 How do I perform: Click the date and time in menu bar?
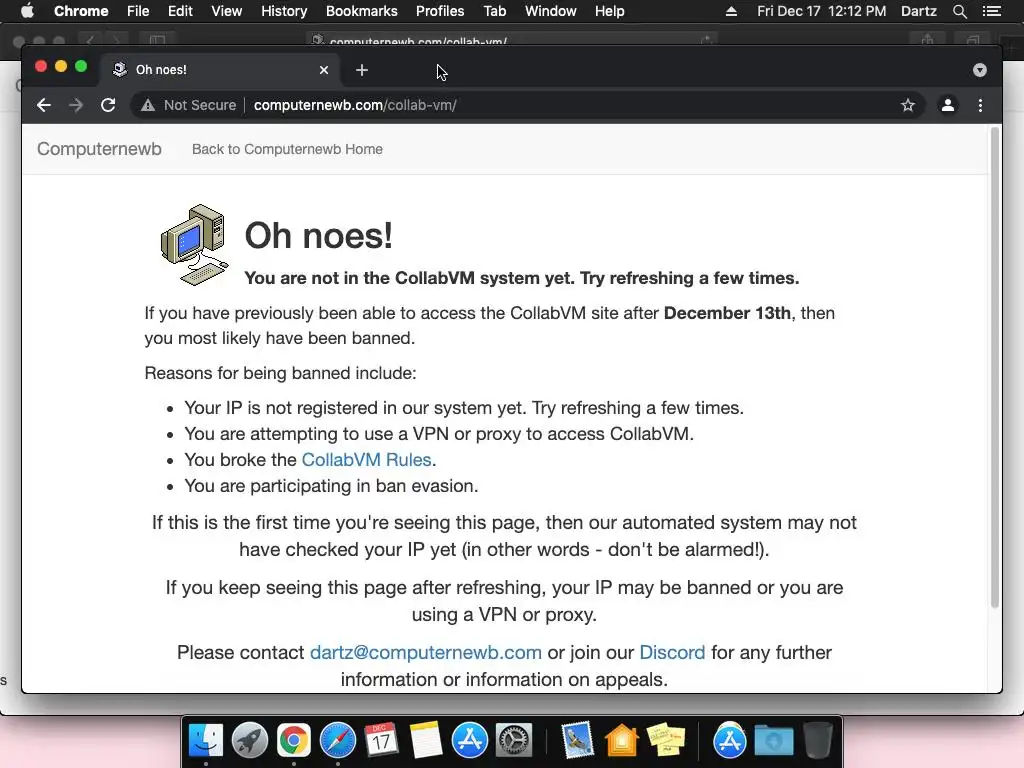click(x=822, y=11)
